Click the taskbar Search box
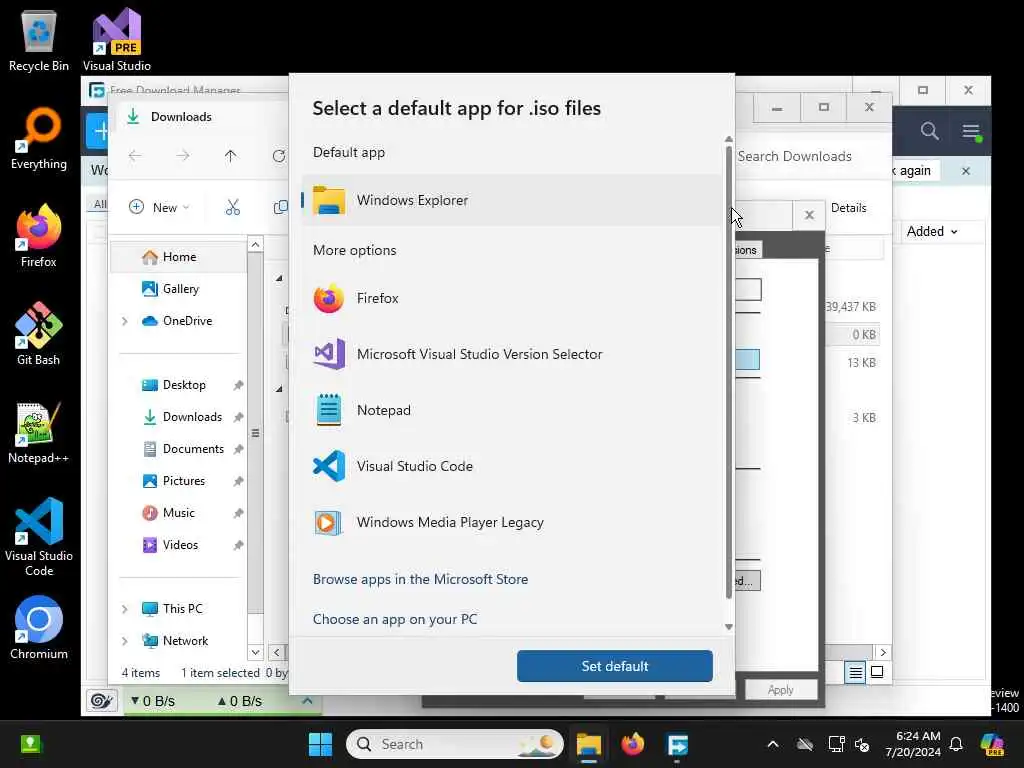The image size is (1024, 768). [x=455, y=744]
